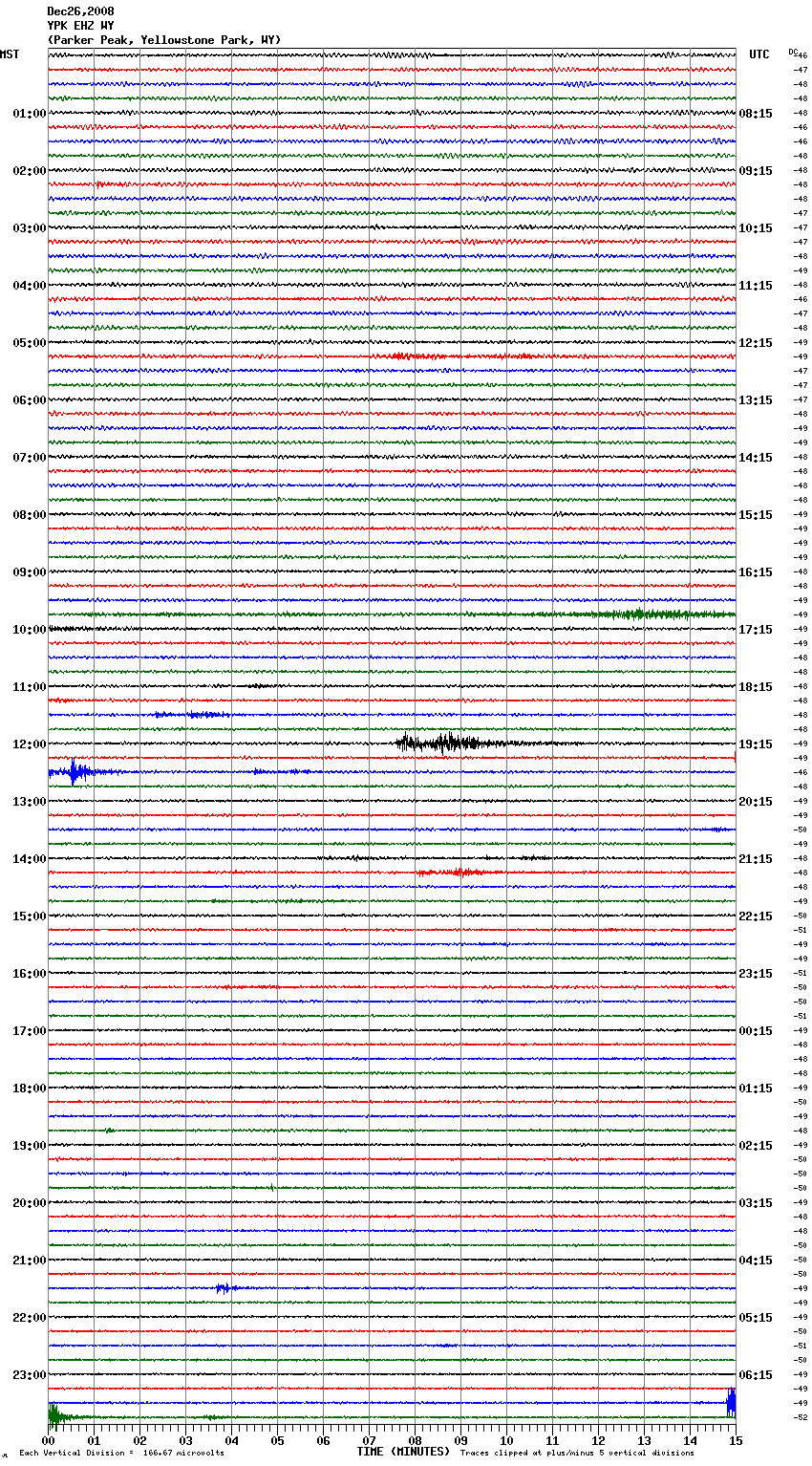Click the 08 minute axis tick label

415,1440
